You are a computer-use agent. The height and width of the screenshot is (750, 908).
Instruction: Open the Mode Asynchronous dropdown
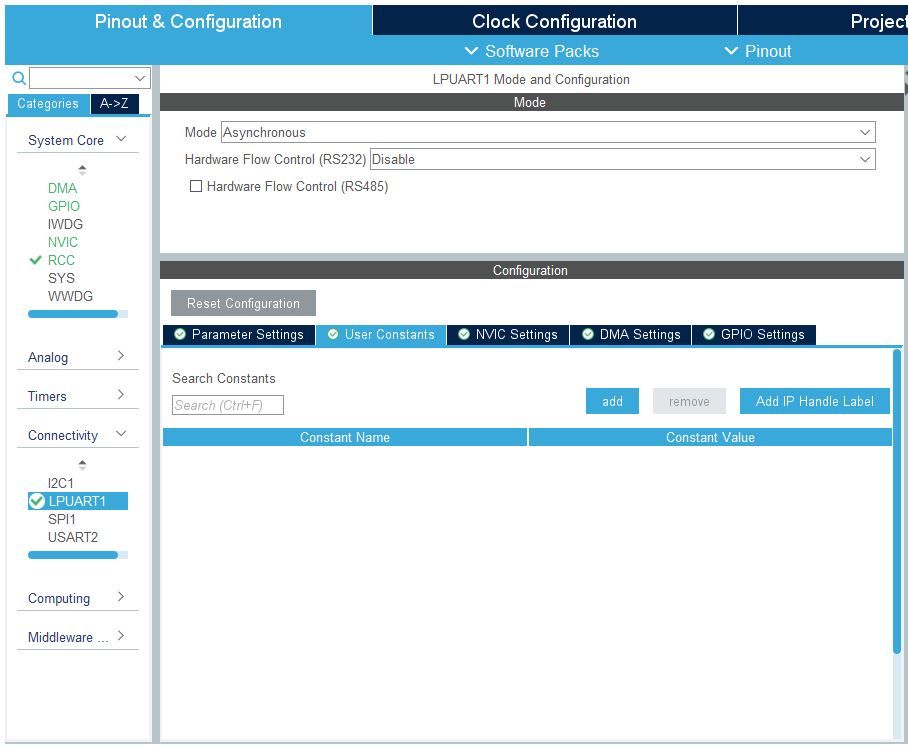coord(548,132)
